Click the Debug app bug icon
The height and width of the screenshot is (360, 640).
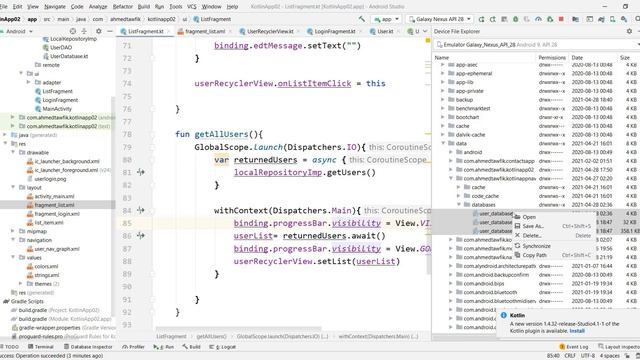516,19
